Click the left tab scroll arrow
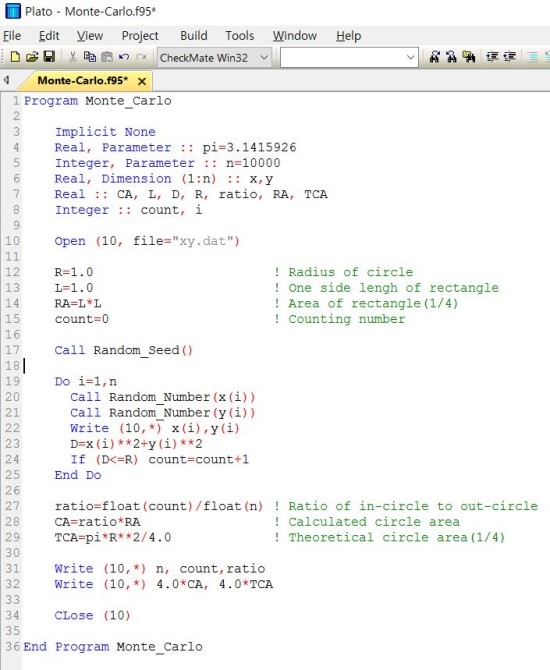This screenshot has width=550, height=670. coord(6,80)
